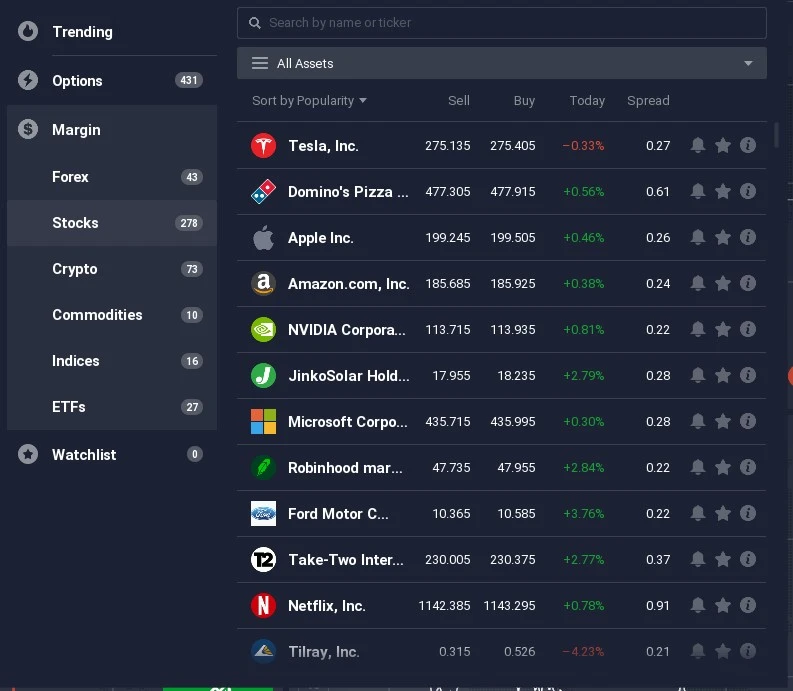793x691 pixels.
Task: Open the Trending flame icon
Action: click(28, 31)
